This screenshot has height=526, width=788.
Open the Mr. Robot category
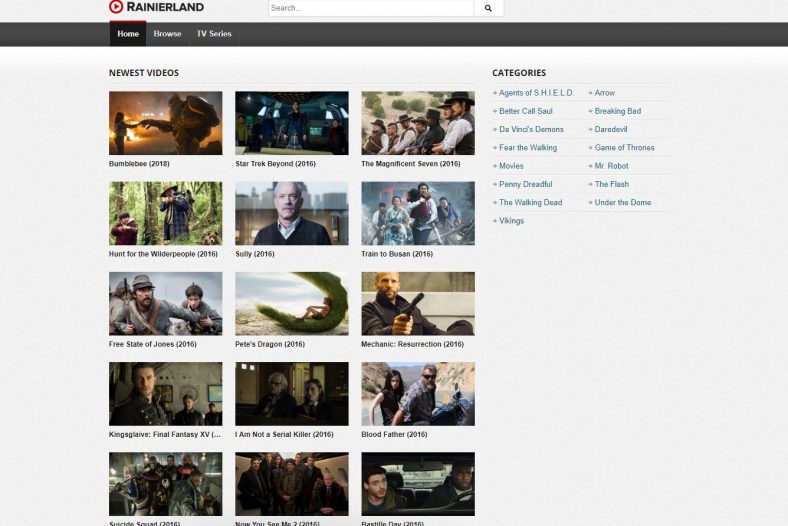pyautogui.click(x=611, y=166)
